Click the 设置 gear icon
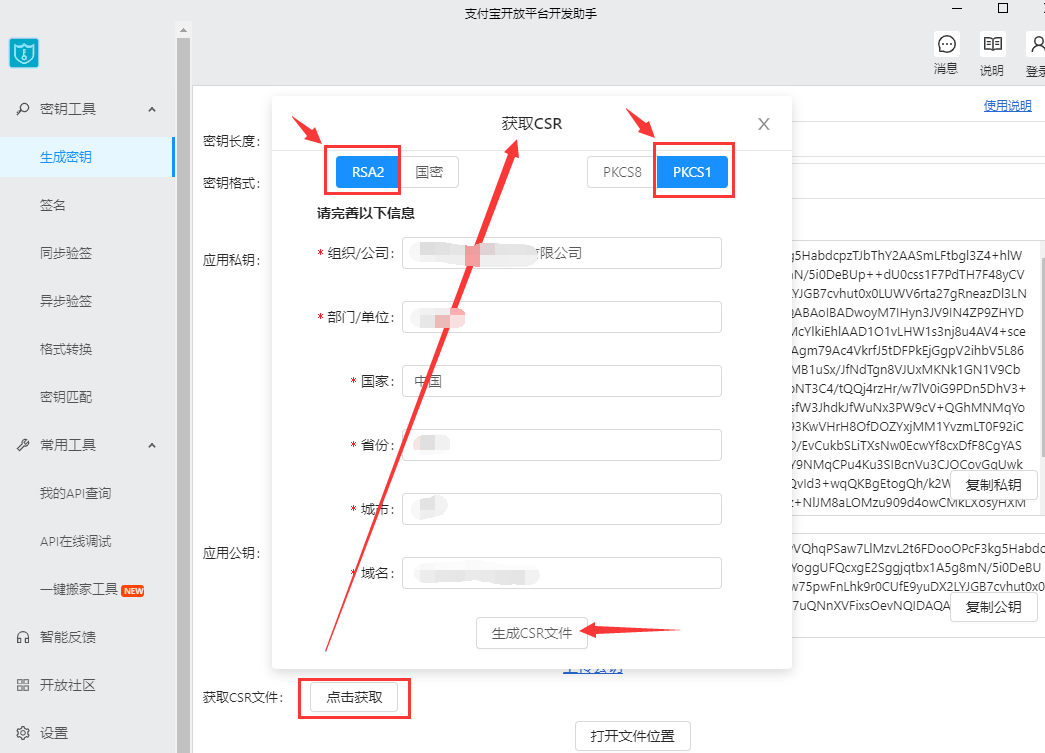1045x753 pixels. coord(23,733)
